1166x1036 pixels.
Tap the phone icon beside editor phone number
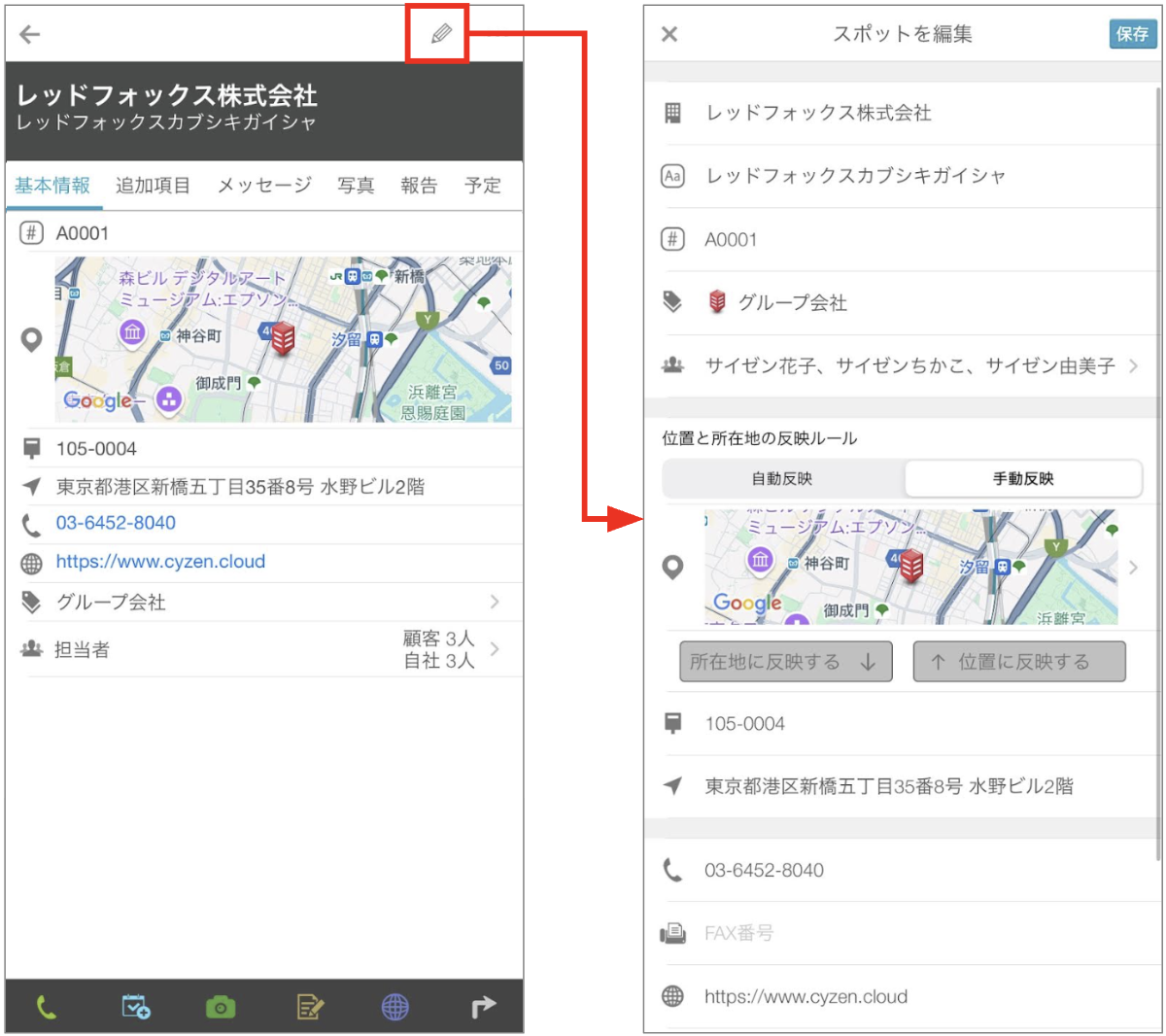[x=672, y=870]
